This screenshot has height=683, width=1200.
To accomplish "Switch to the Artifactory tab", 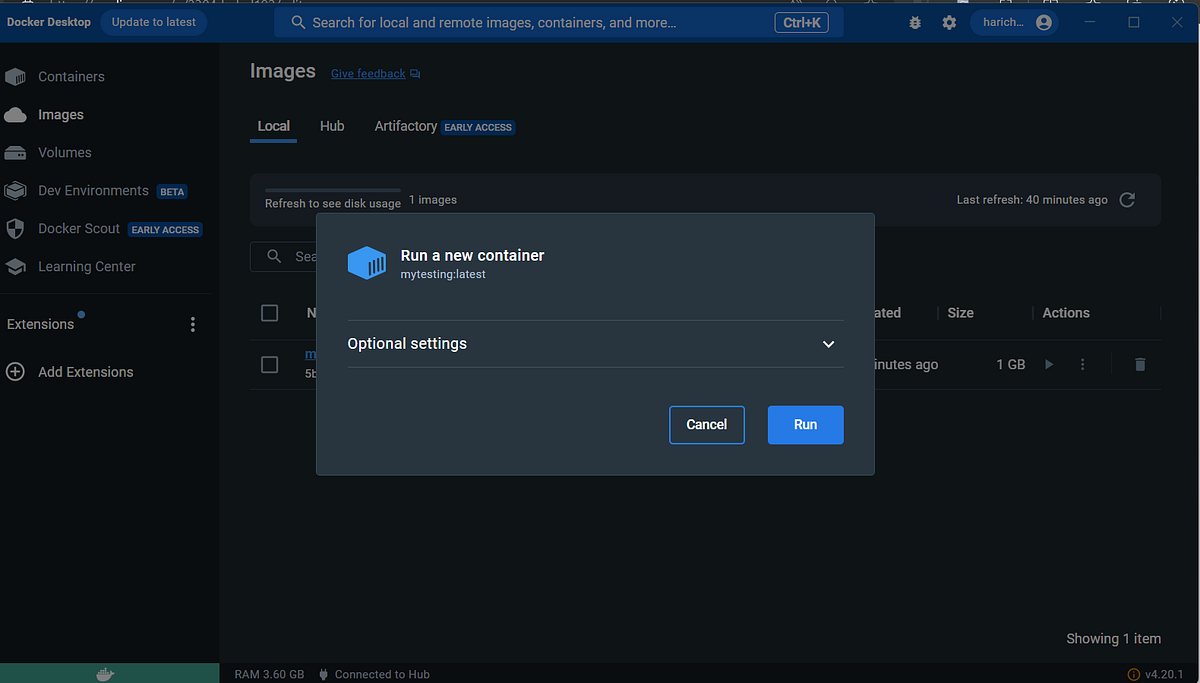I will coord(405,126).
